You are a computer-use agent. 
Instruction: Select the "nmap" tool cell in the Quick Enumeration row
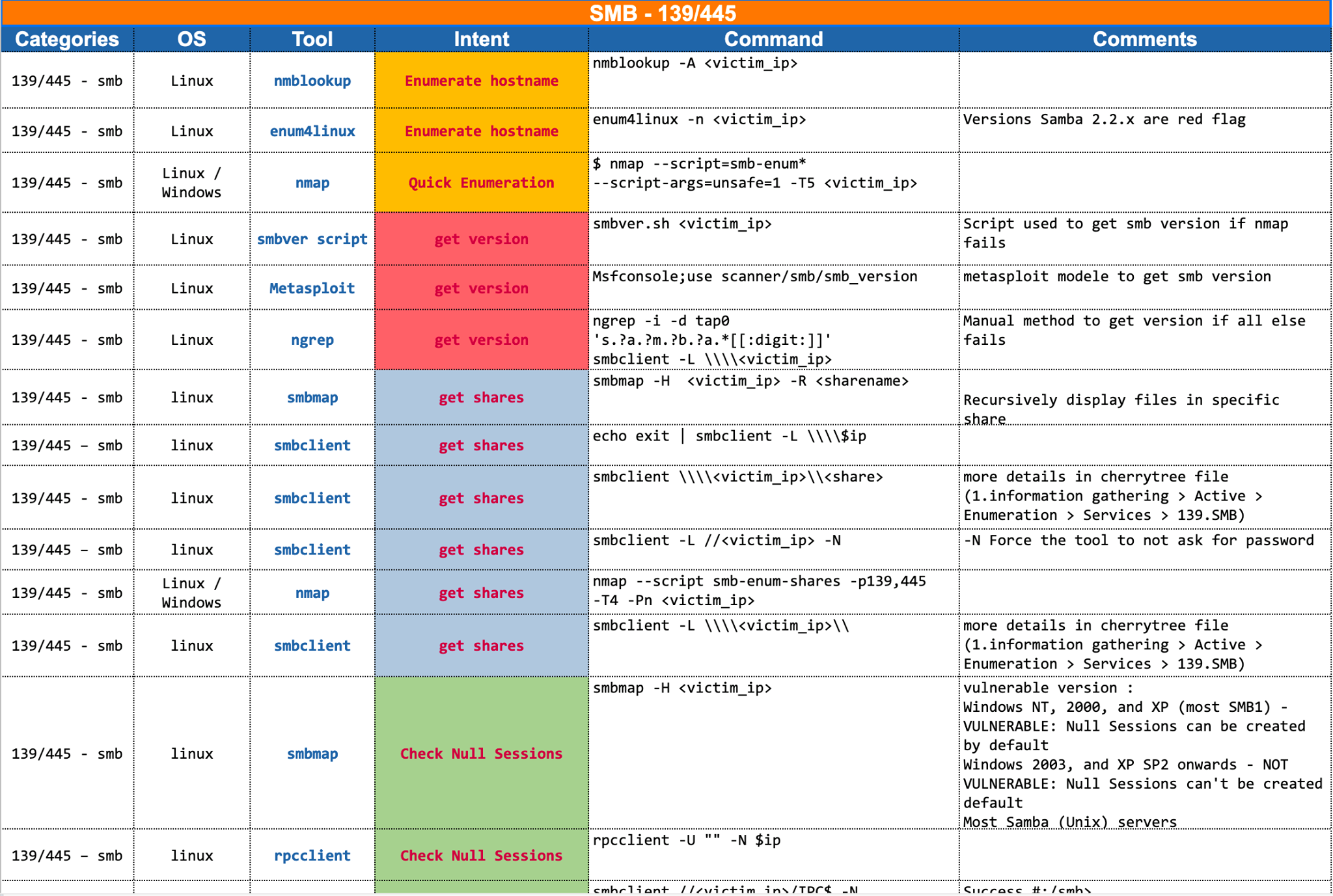[x=312, y=183]
